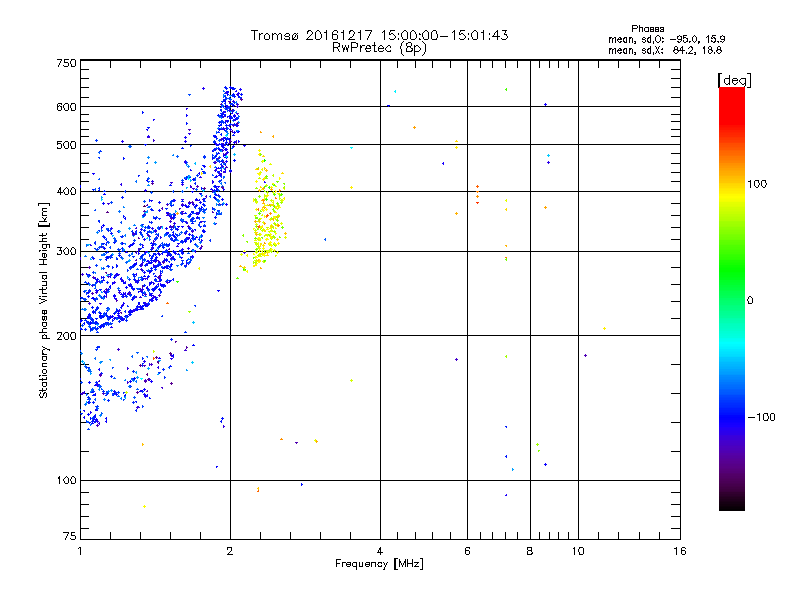Click the x-axis label 'Frequency [MHz]'
Viewport: 800px width, 600px height.
tap(379, 564)
